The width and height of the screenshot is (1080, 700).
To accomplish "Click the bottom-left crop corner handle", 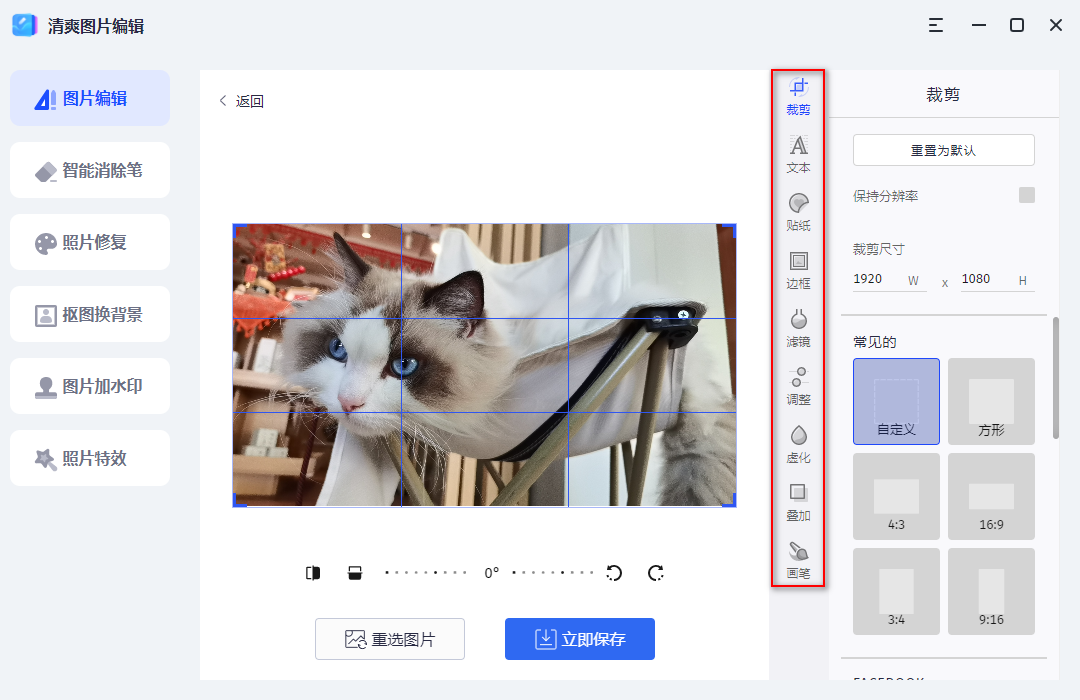I will click(237, 502).
